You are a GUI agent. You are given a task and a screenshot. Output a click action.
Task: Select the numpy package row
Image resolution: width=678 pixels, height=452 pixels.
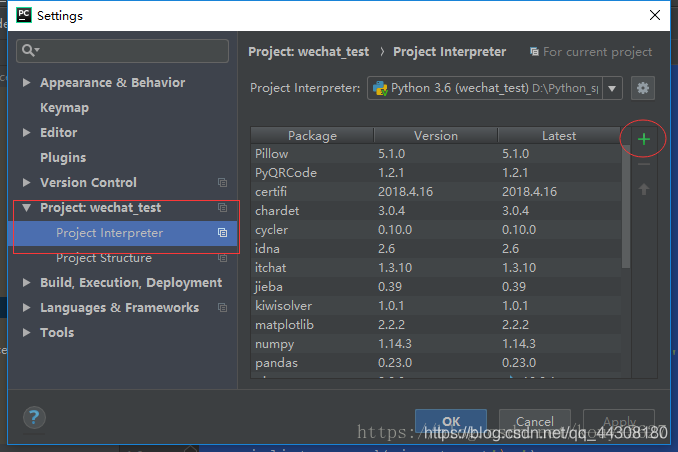(x=436, y=344)
